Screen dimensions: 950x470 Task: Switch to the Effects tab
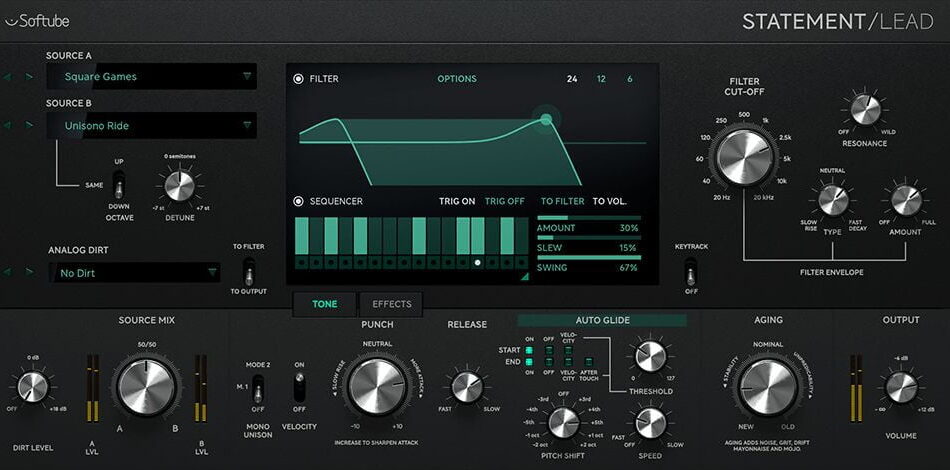pyautogui.click(x=391, y=304)
